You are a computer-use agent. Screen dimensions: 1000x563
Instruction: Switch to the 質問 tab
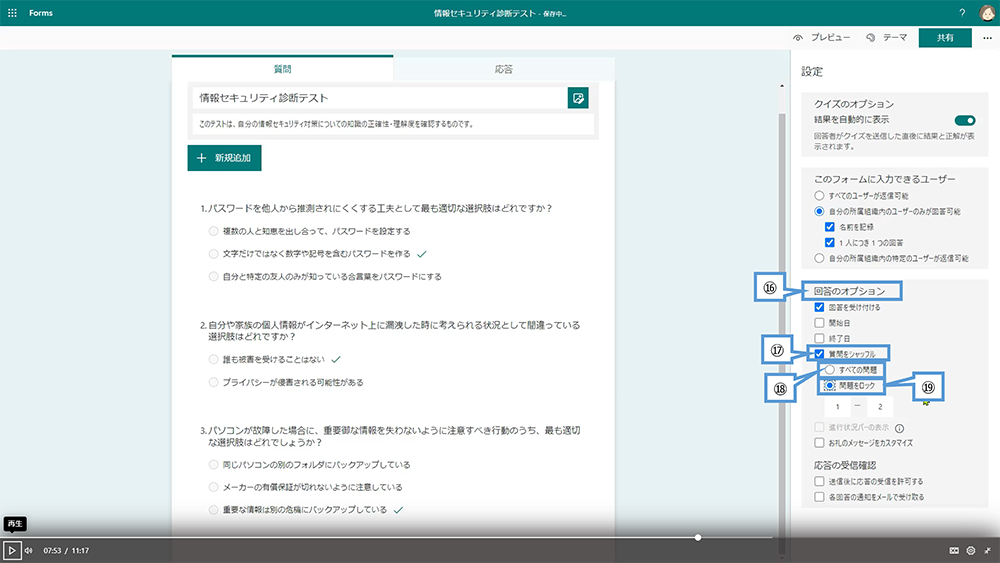point(283,69)
